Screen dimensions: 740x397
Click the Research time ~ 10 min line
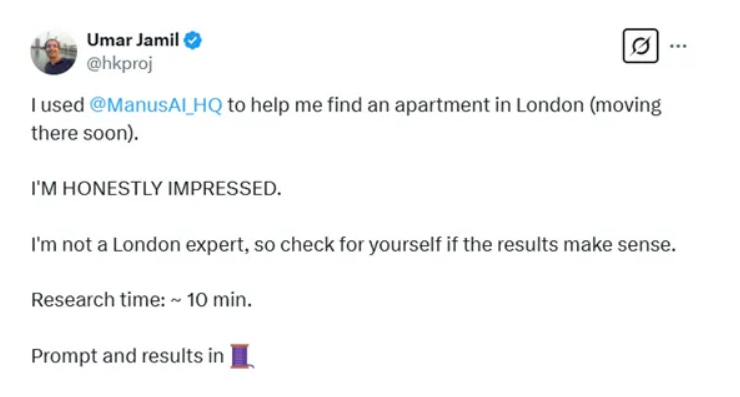click(142, 300)
